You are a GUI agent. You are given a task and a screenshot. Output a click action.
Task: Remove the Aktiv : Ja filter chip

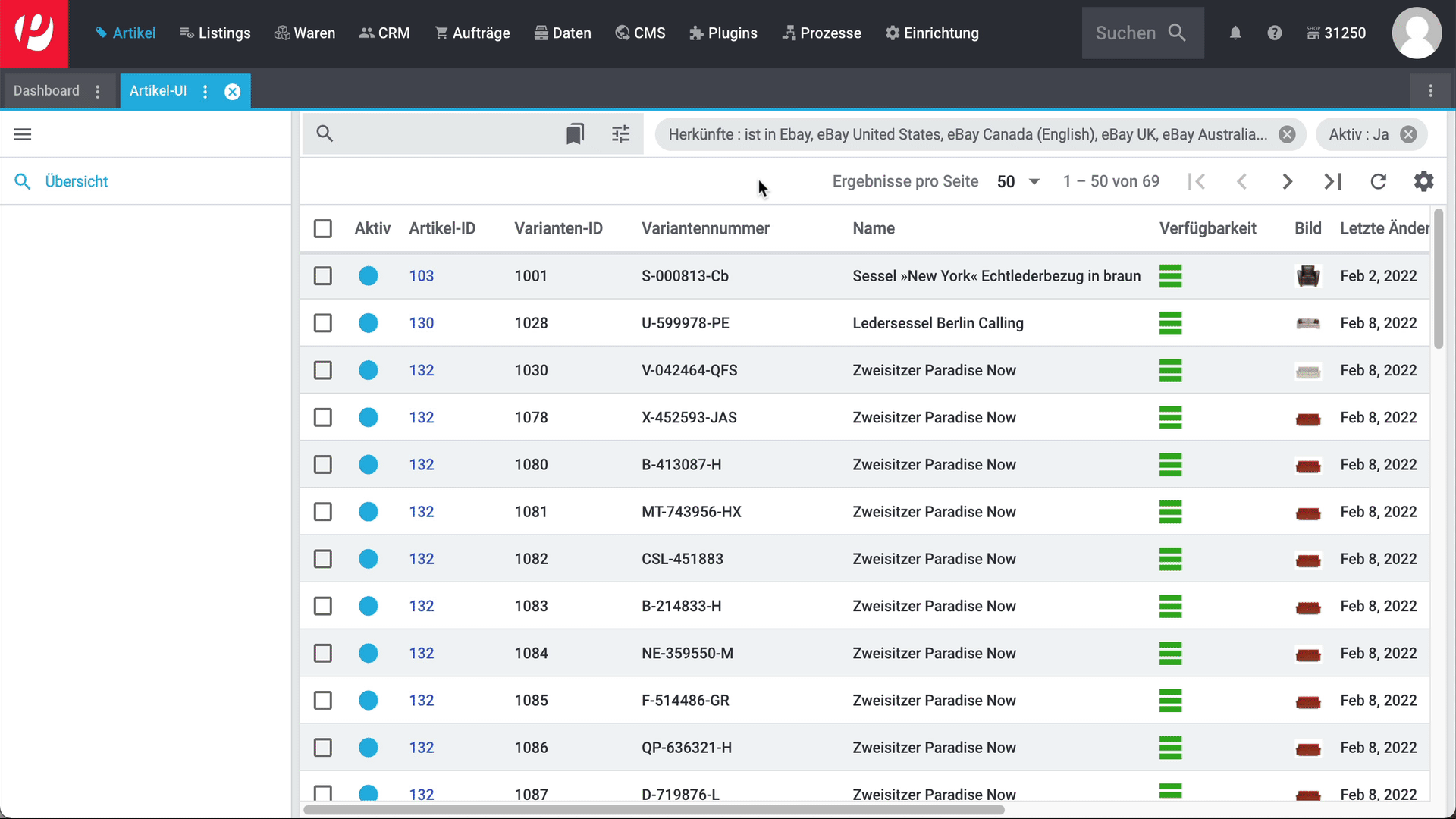tap(1408, 134)
